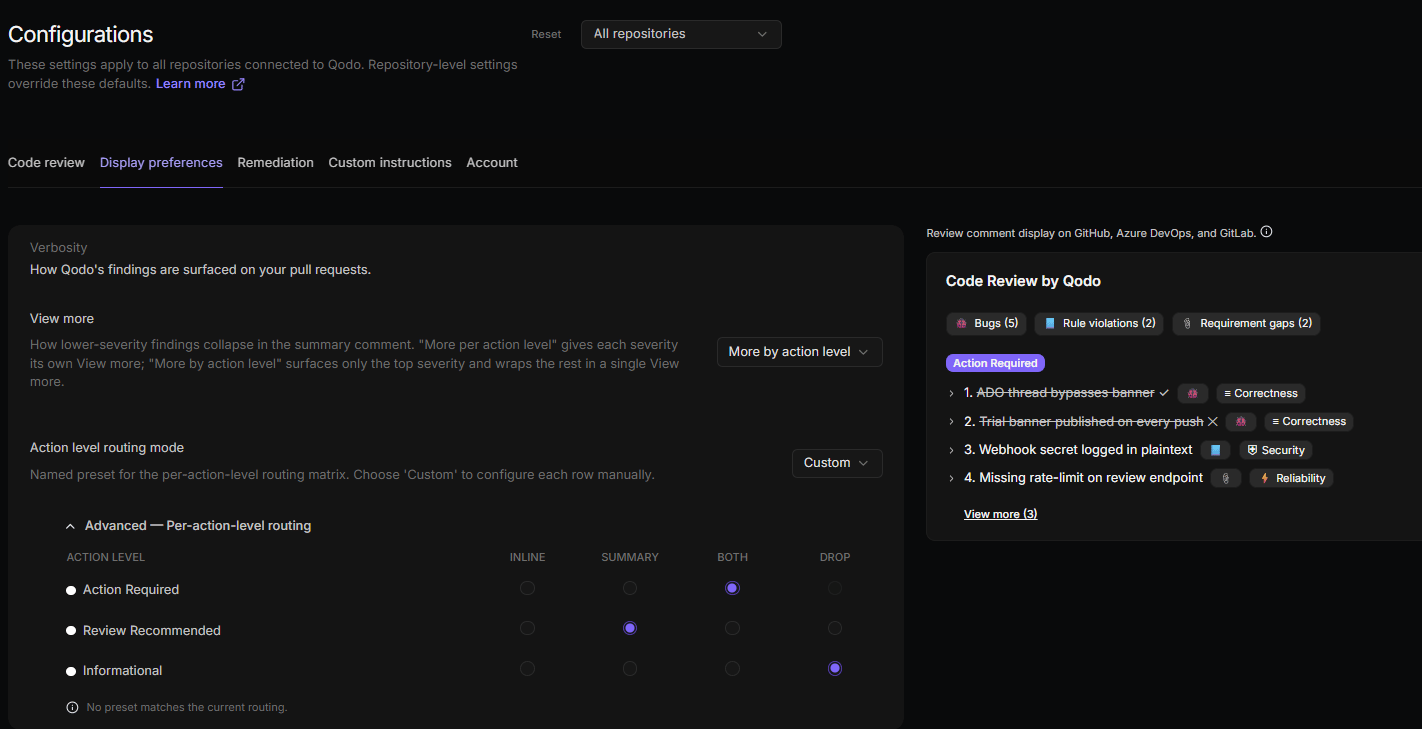Click the Bugs (5) filter chip
This screenshot has width=1422, height=729.
(x=986, y=324)
